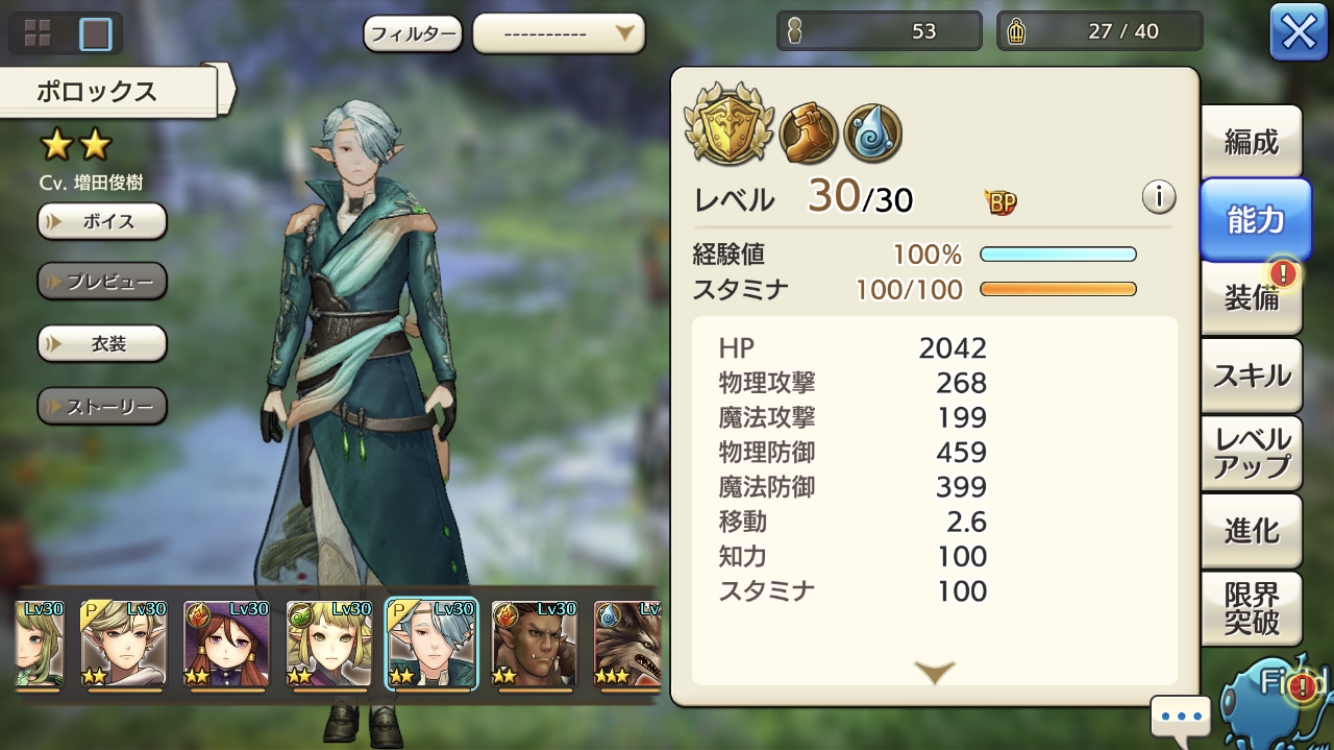Click the orange スタミナ gauge bar
This screenshot has width=1334, height=750.
(1058, 290)
